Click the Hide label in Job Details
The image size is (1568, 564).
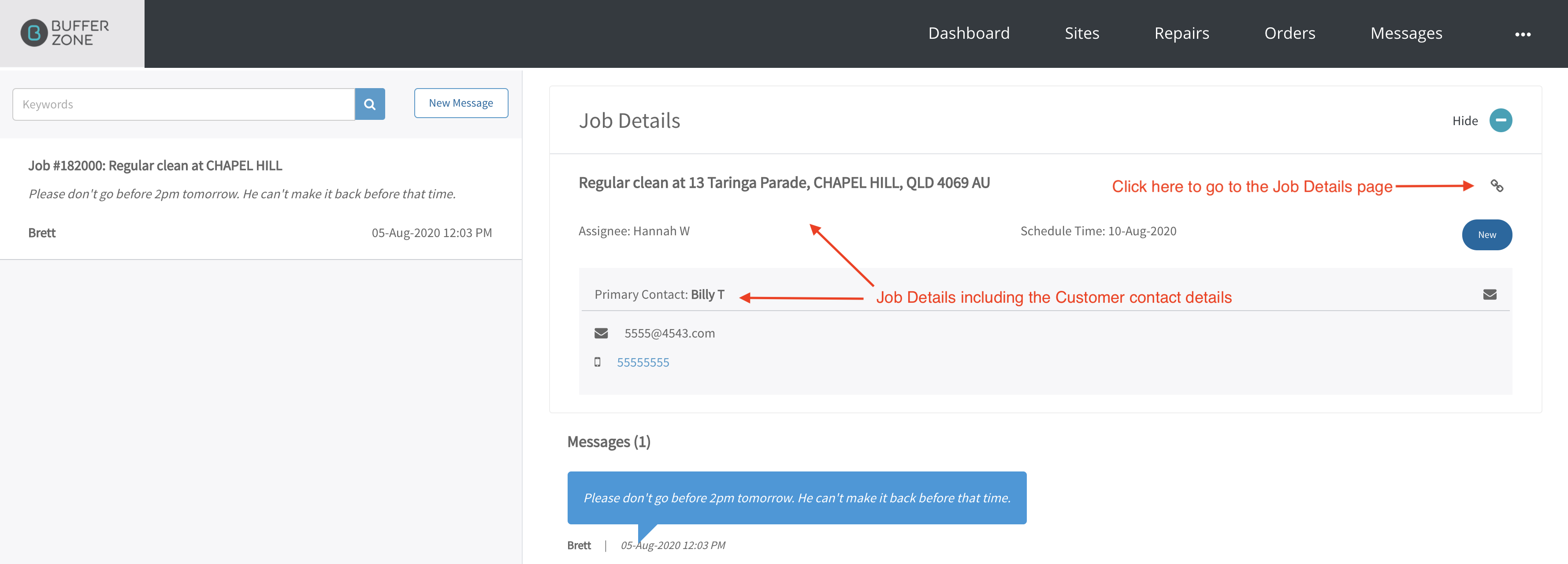[1464, 120]
